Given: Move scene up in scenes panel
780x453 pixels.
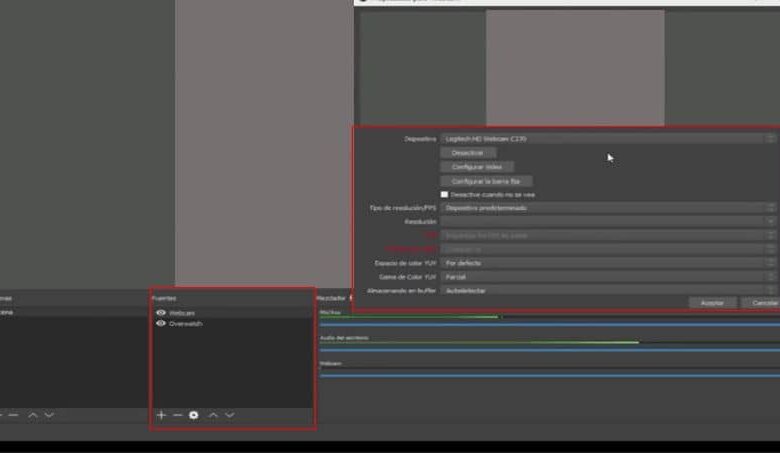Looking at the screenshot, I should pos(33,415).
